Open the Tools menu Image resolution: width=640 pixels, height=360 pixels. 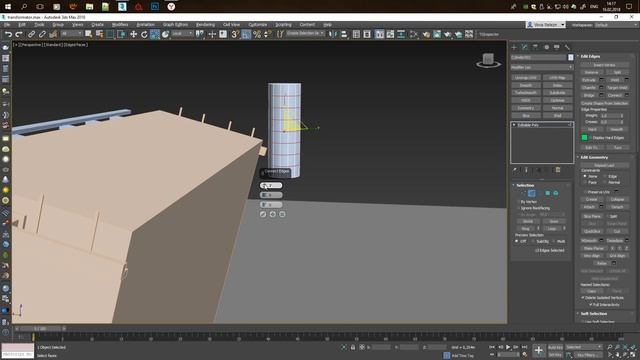(39, 25)
